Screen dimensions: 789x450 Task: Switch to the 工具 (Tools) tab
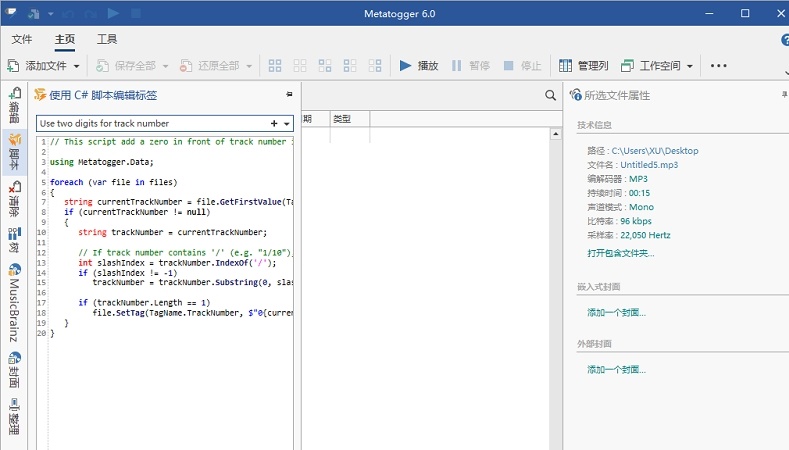coord(107,39)
